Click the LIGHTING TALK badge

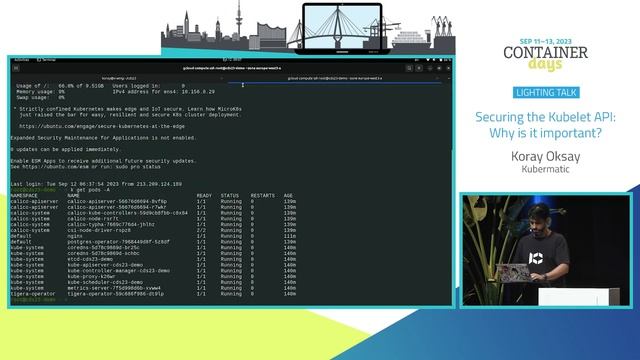(546, 93)
